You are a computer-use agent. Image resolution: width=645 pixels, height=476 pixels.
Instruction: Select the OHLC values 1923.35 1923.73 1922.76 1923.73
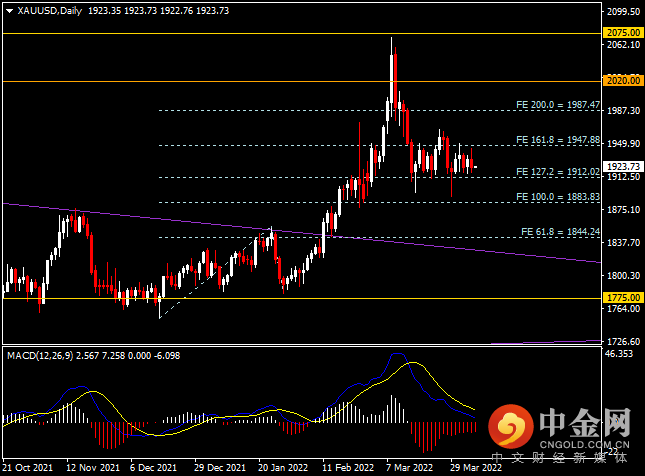(x=158, y=11)
